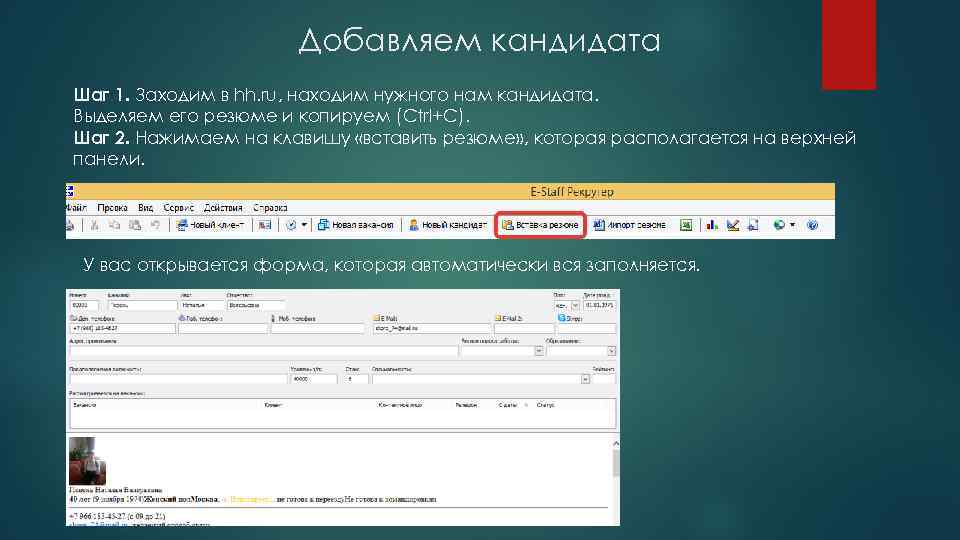
Task: Click the E-Staff application icon in title bar
Action: (70, 192)
